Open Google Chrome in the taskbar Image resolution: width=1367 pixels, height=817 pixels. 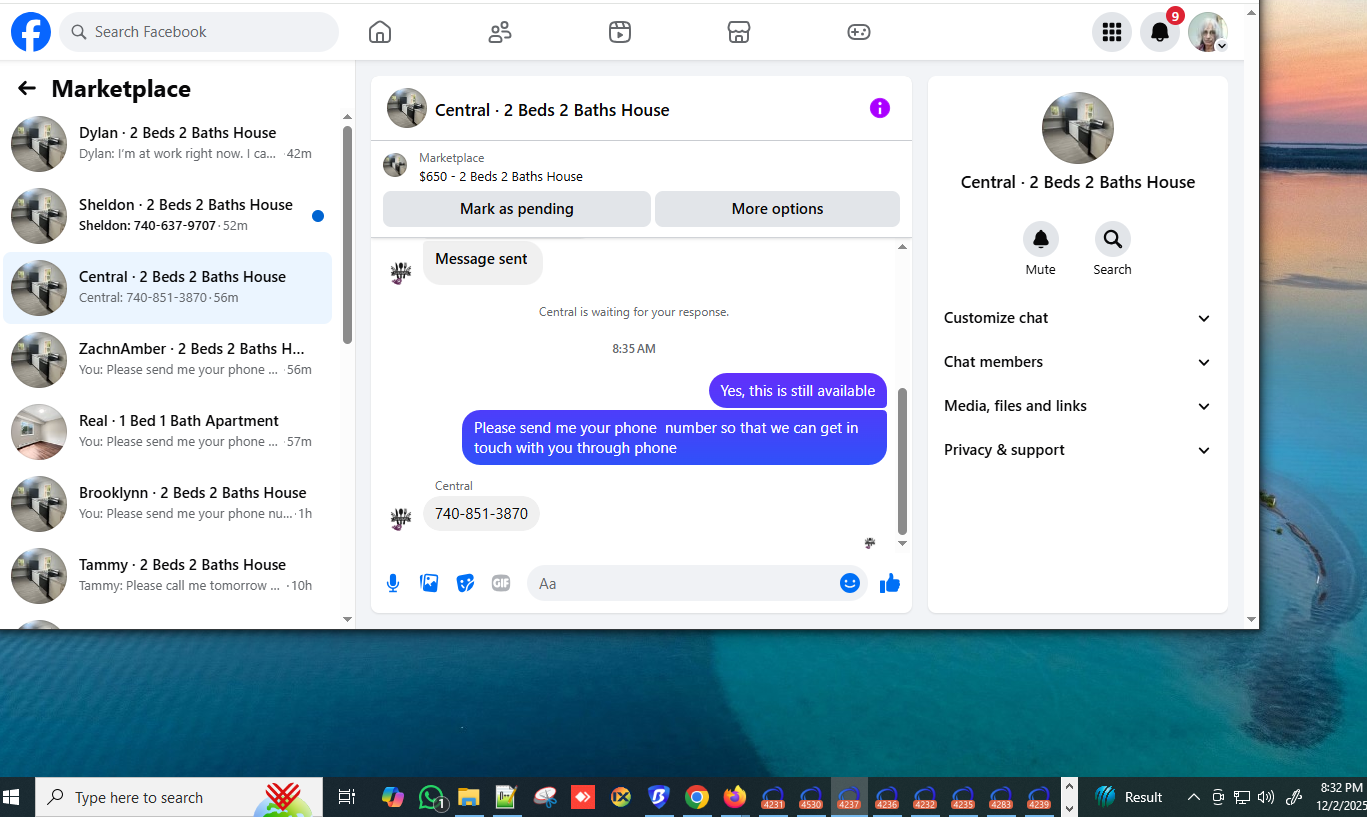tap(697, 797)
